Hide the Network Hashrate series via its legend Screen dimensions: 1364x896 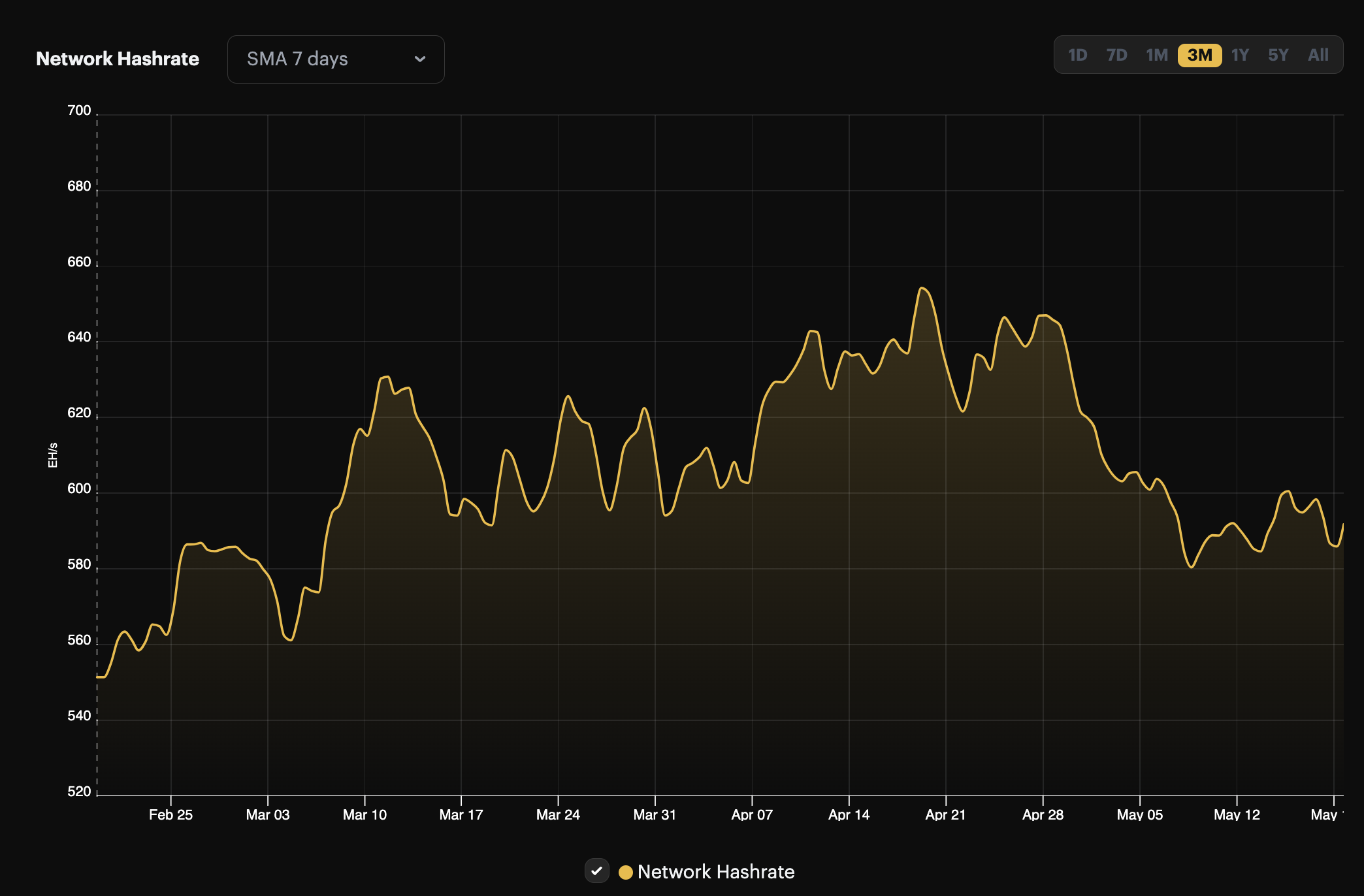[x=596, y=871]
